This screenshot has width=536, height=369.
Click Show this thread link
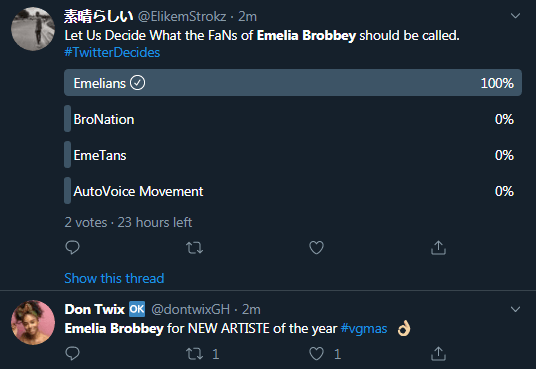click(x=114, y=278)
